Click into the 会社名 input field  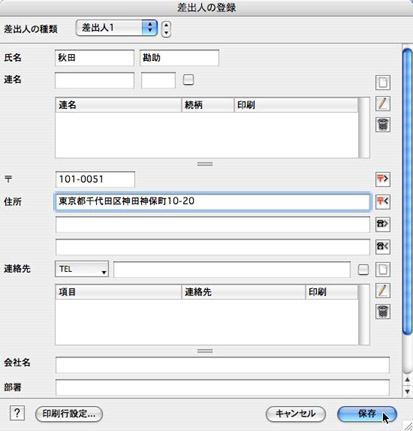point(222,365)
